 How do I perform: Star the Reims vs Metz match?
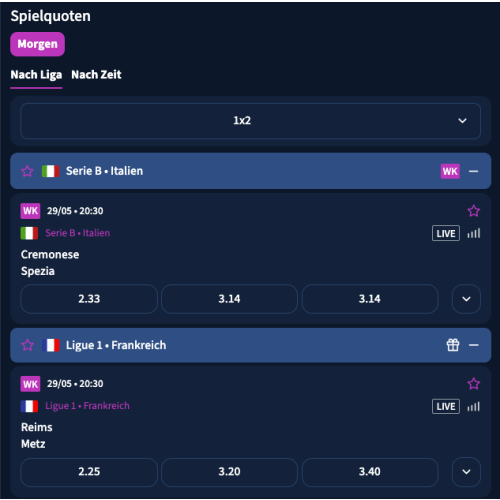pos(473,384)
